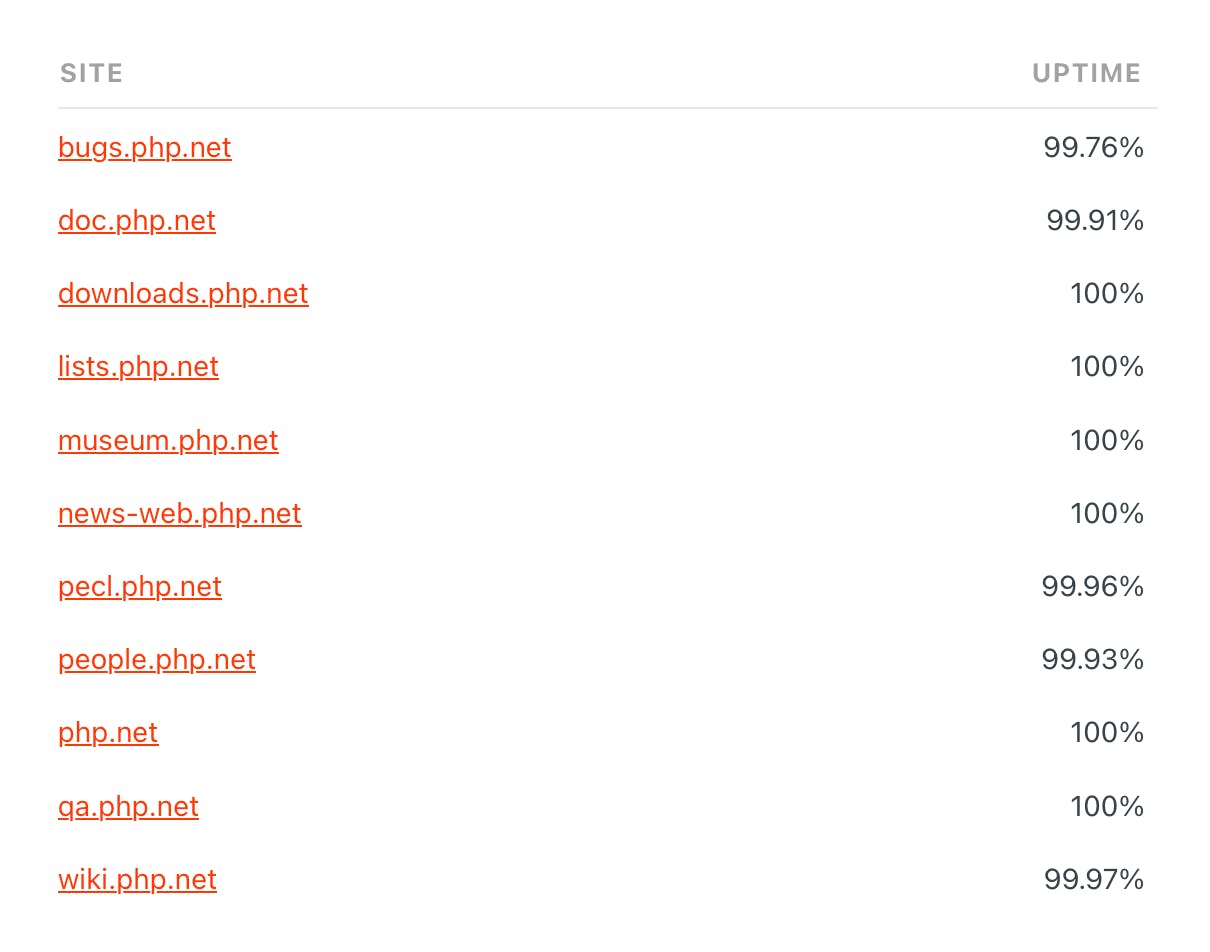This screenshot has height=952, width=1210.
Task: Open the wiki.php.net link
Action: coord(137,880)
